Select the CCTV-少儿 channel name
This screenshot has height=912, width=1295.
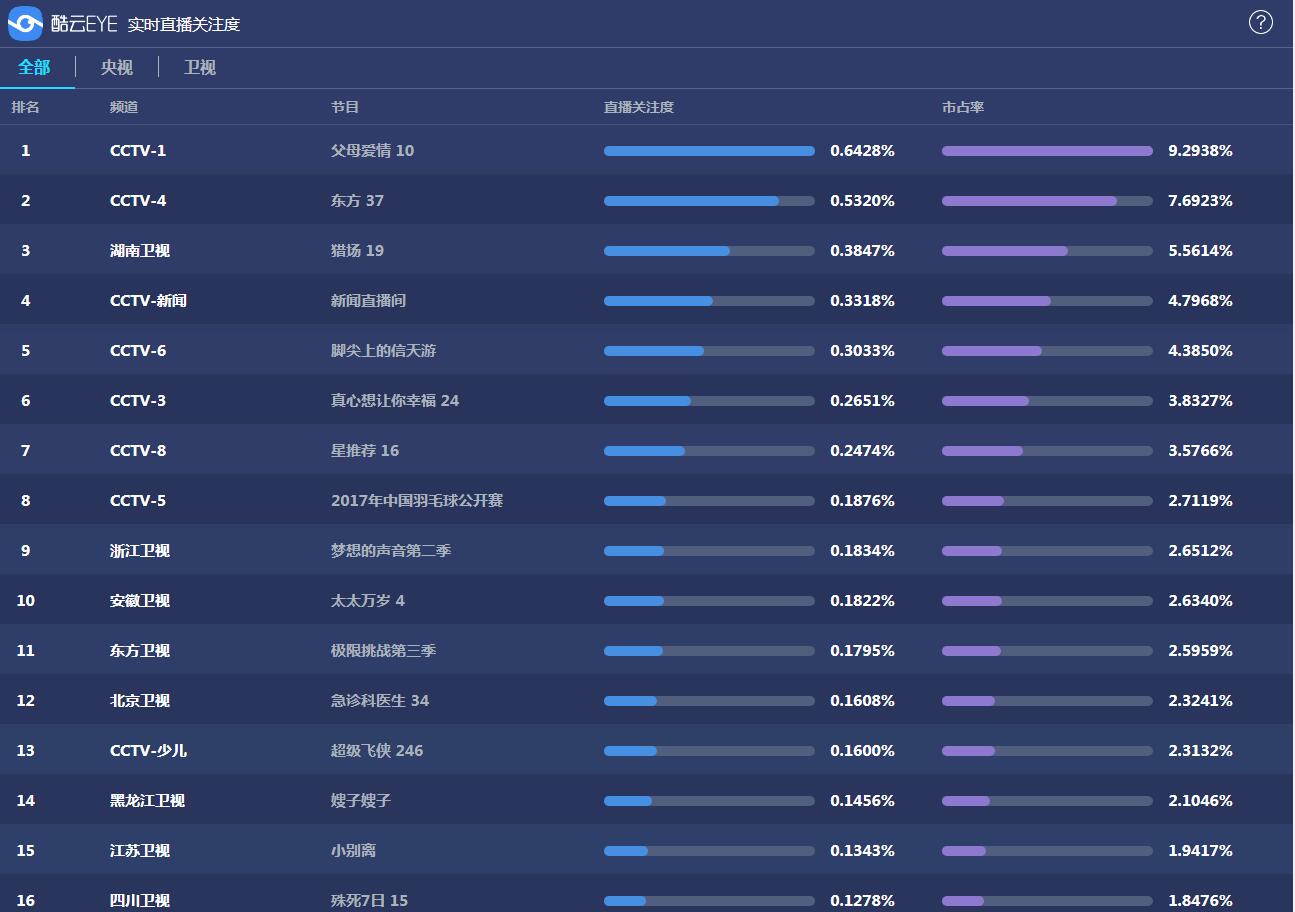pyautogui.click(x=148, y=751)
